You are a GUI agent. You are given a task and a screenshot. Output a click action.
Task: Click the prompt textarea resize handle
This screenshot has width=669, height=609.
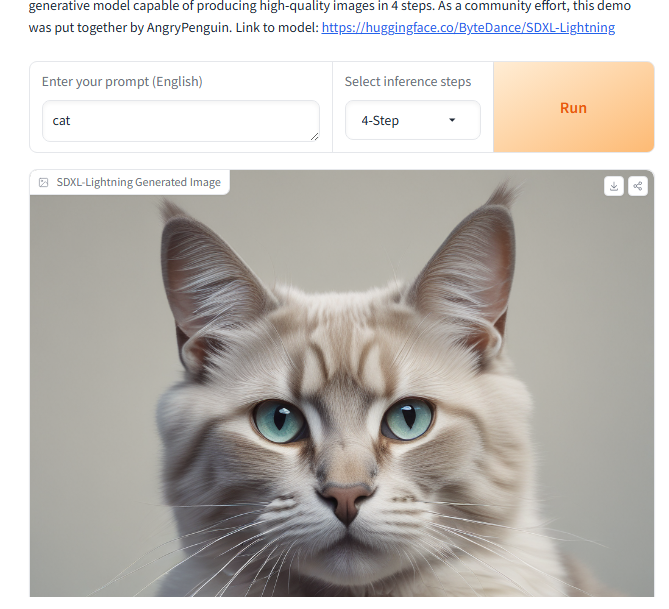coord(314,137)
